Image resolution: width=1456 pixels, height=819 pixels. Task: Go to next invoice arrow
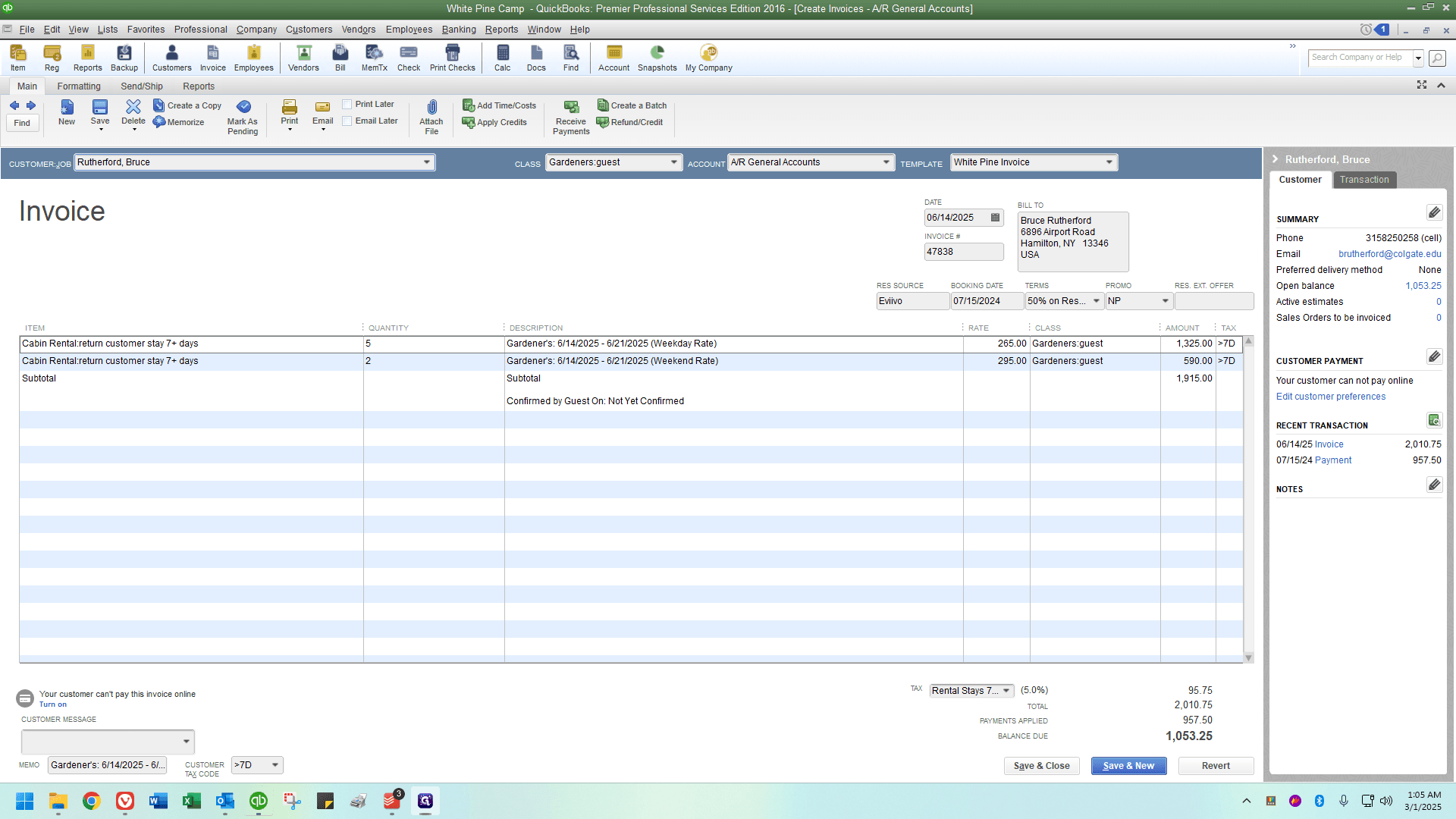click(31, 105)
